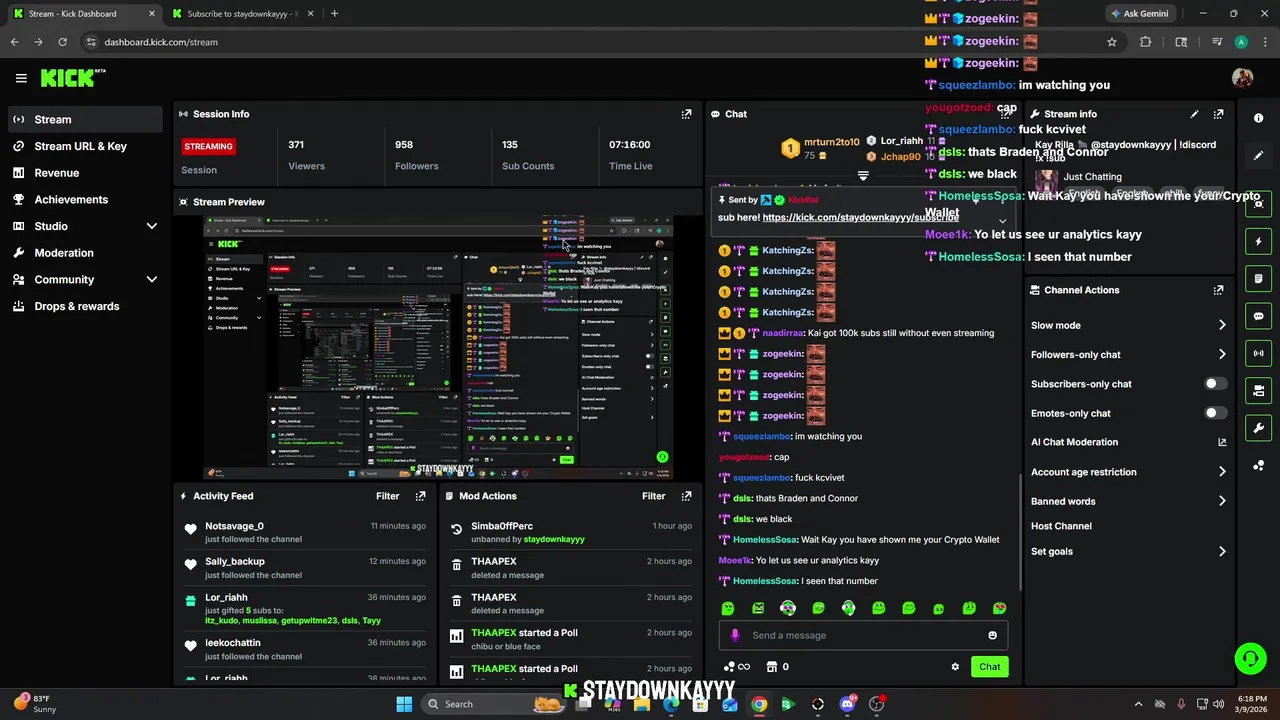Open the chat shop counter icon
The image size is (1280, 720).
[777, 667]
